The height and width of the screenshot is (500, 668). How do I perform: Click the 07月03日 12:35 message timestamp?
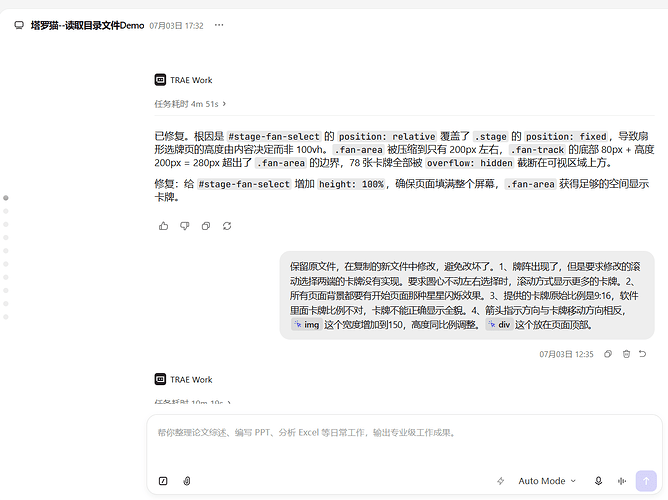click(566, 354)
